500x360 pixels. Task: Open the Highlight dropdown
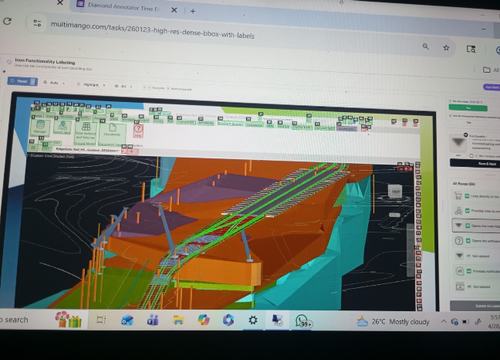point(91,85)
